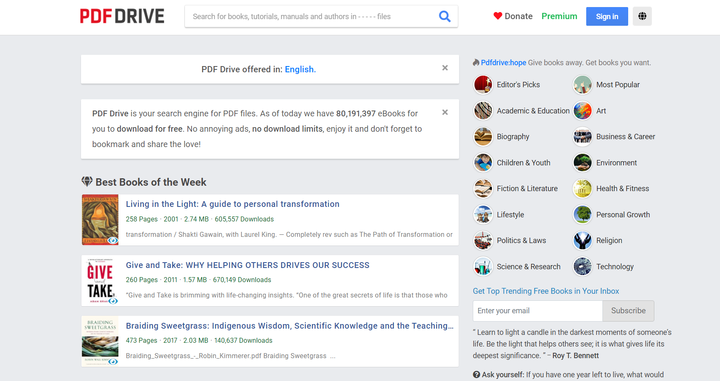Close the PDF Drive intro message box

pos(445,112)
